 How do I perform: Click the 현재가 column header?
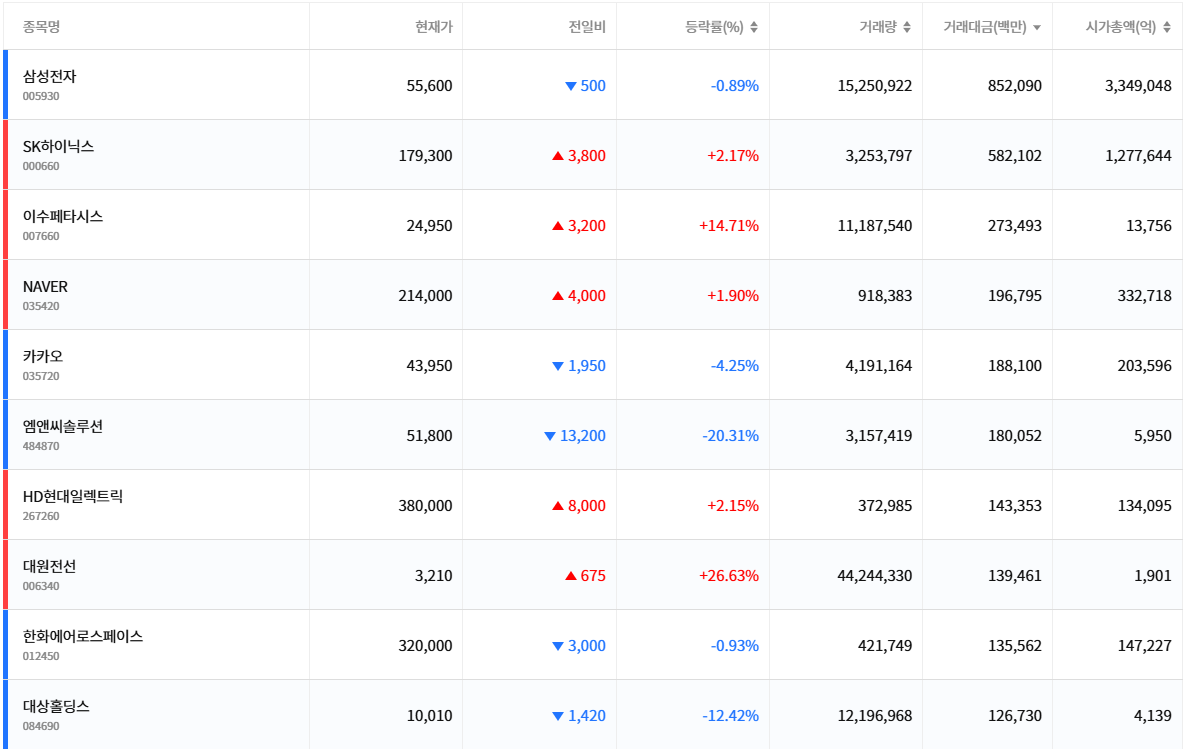pos(433,27)
